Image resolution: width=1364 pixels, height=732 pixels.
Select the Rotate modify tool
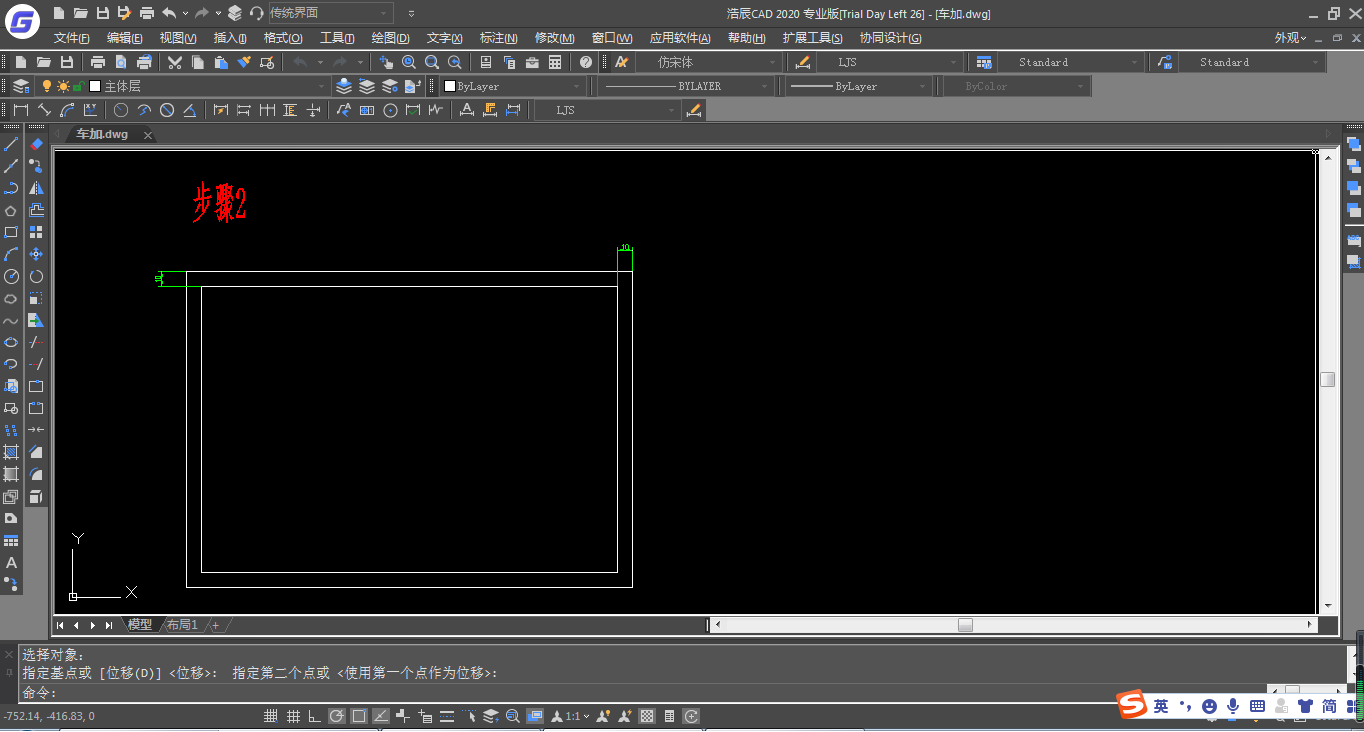tap(36, 276)
